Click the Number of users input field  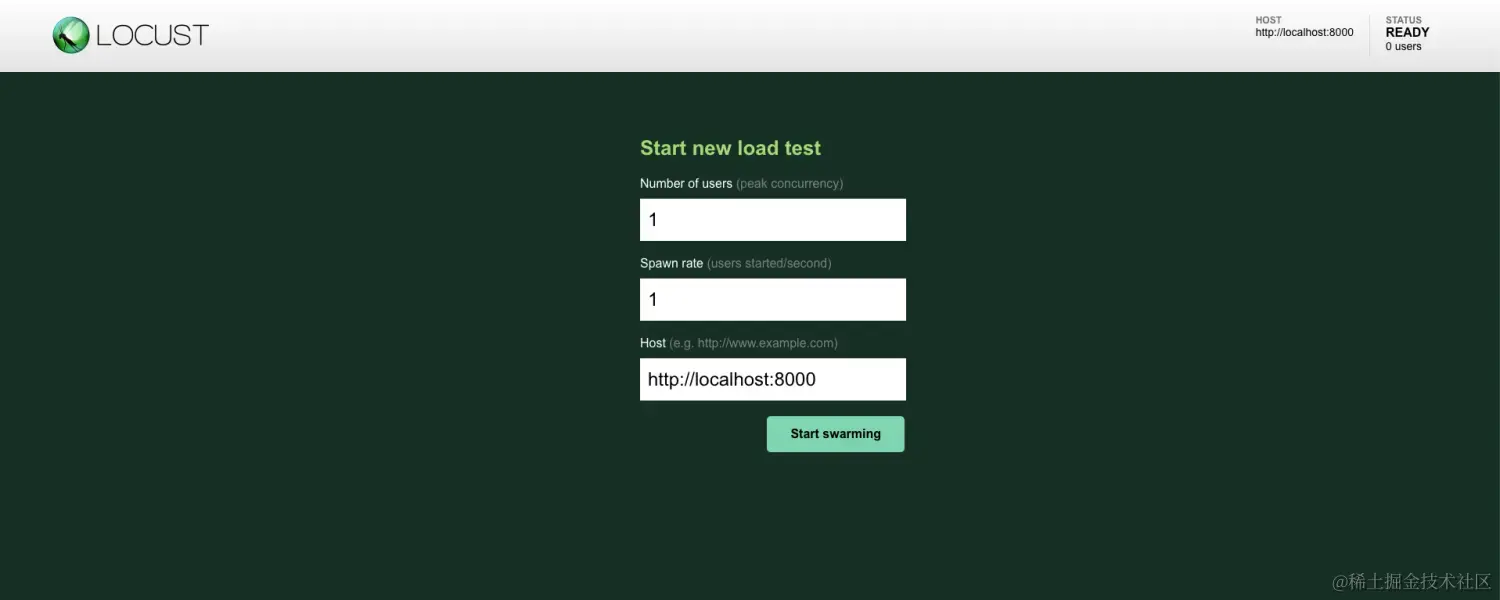coord(773,220)
